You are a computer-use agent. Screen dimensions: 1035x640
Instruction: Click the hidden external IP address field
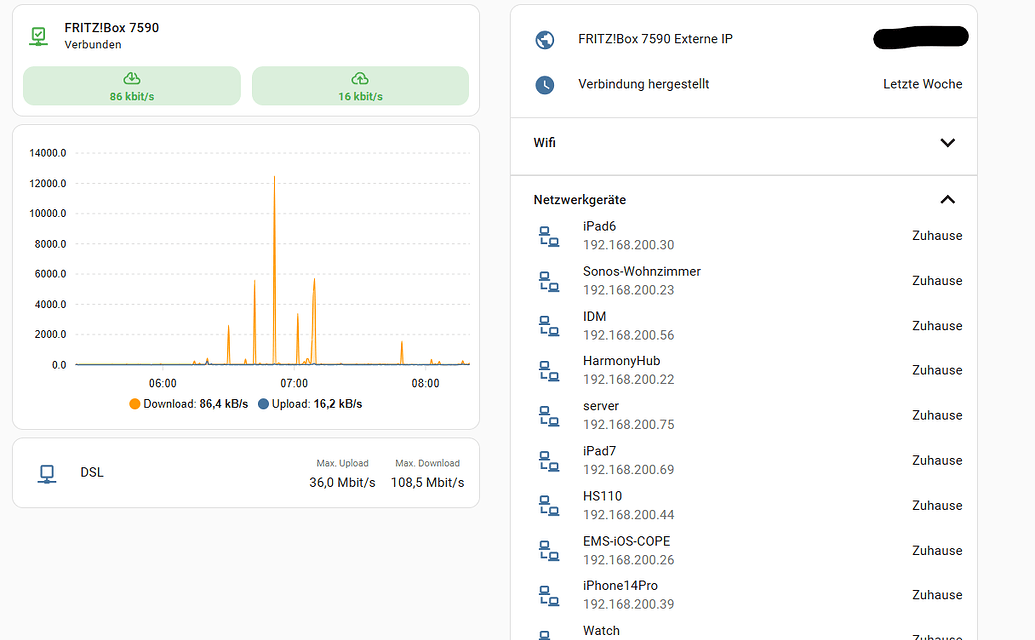coord(919,37)
